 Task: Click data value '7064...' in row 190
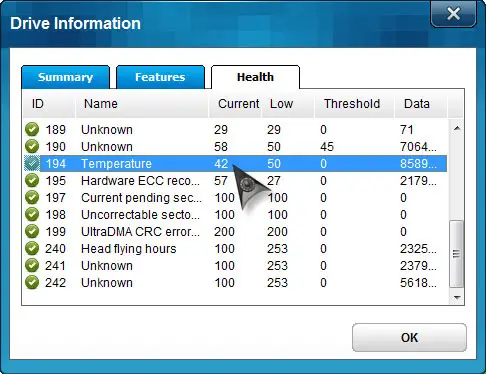[x=418, y=147]
